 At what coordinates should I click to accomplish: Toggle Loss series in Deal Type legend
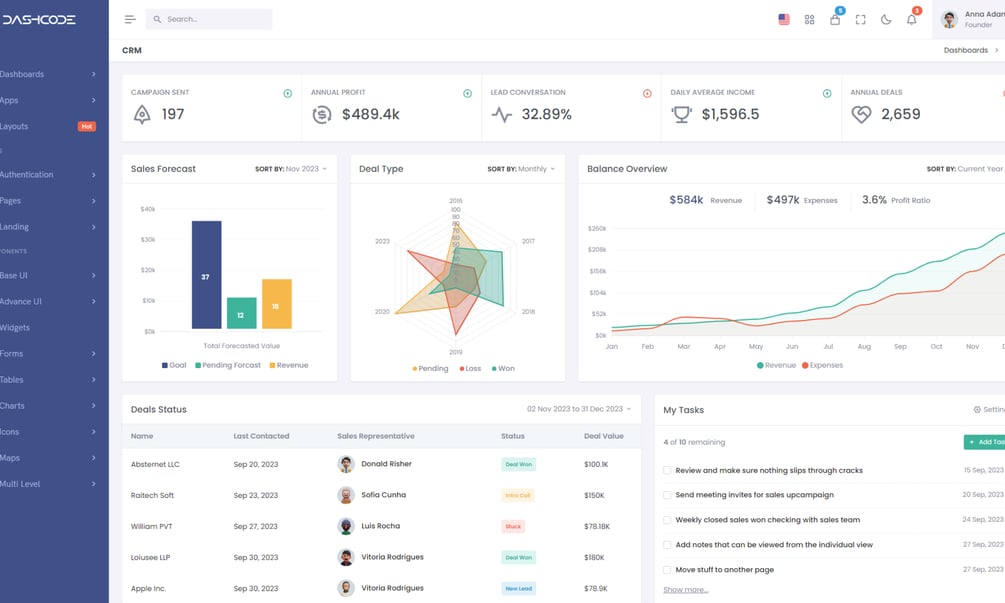[x=470, y=368]
